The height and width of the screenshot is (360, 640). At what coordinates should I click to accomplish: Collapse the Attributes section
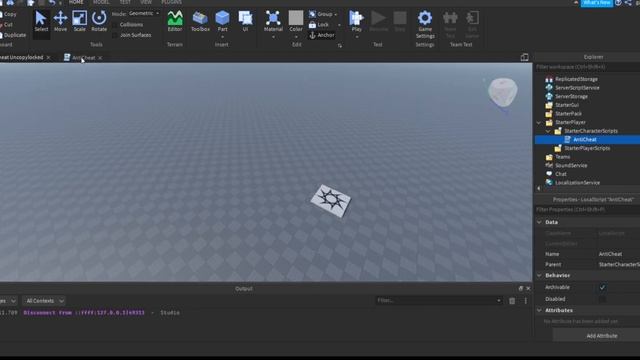[x=539, y=310]
